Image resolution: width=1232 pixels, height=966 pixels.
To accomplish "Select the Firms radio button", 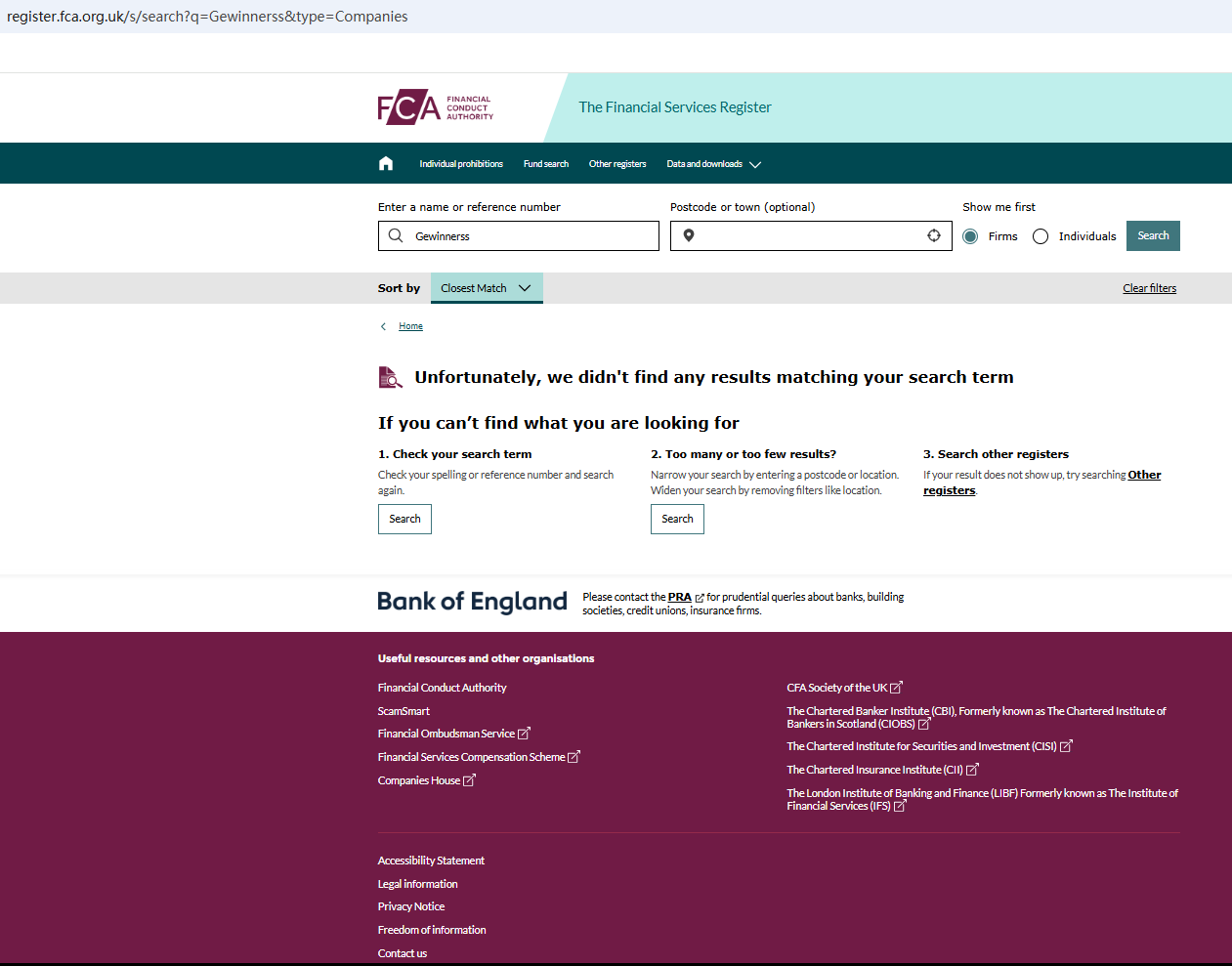I will pos(970,236).
